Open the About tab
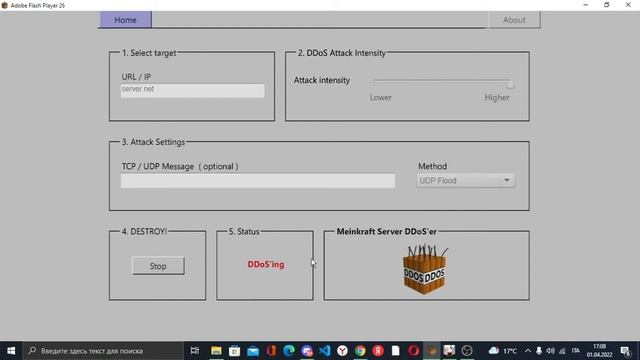Screen dimensions: 640x360 [x=514, y=20]
